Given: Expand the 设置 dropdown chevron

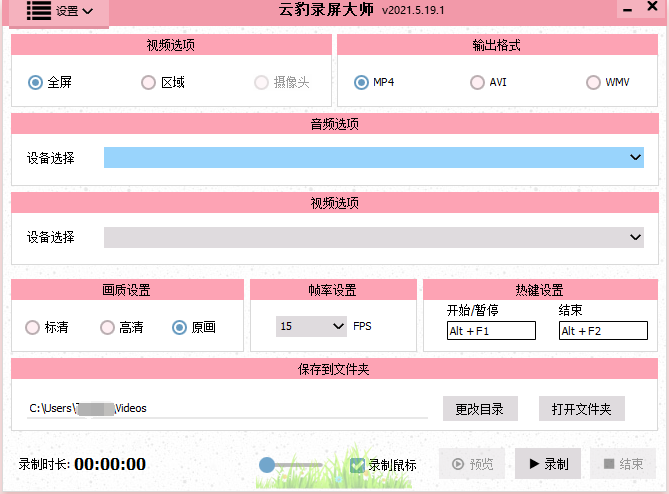Looking at the screenshot, I should (87, 11).
